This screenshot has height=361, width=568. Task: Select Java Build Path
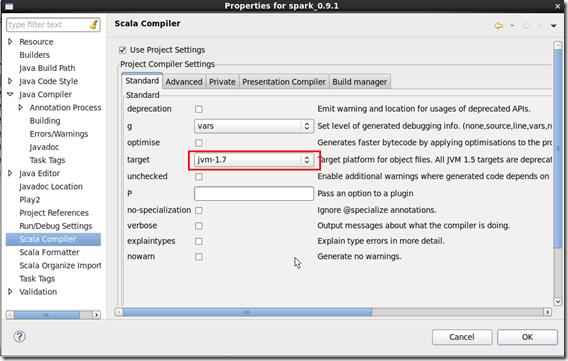47,68
